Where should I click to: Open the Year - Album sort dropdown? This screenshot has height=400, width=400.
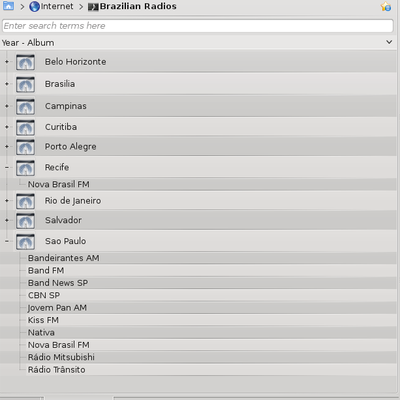(x=389, y=42)
